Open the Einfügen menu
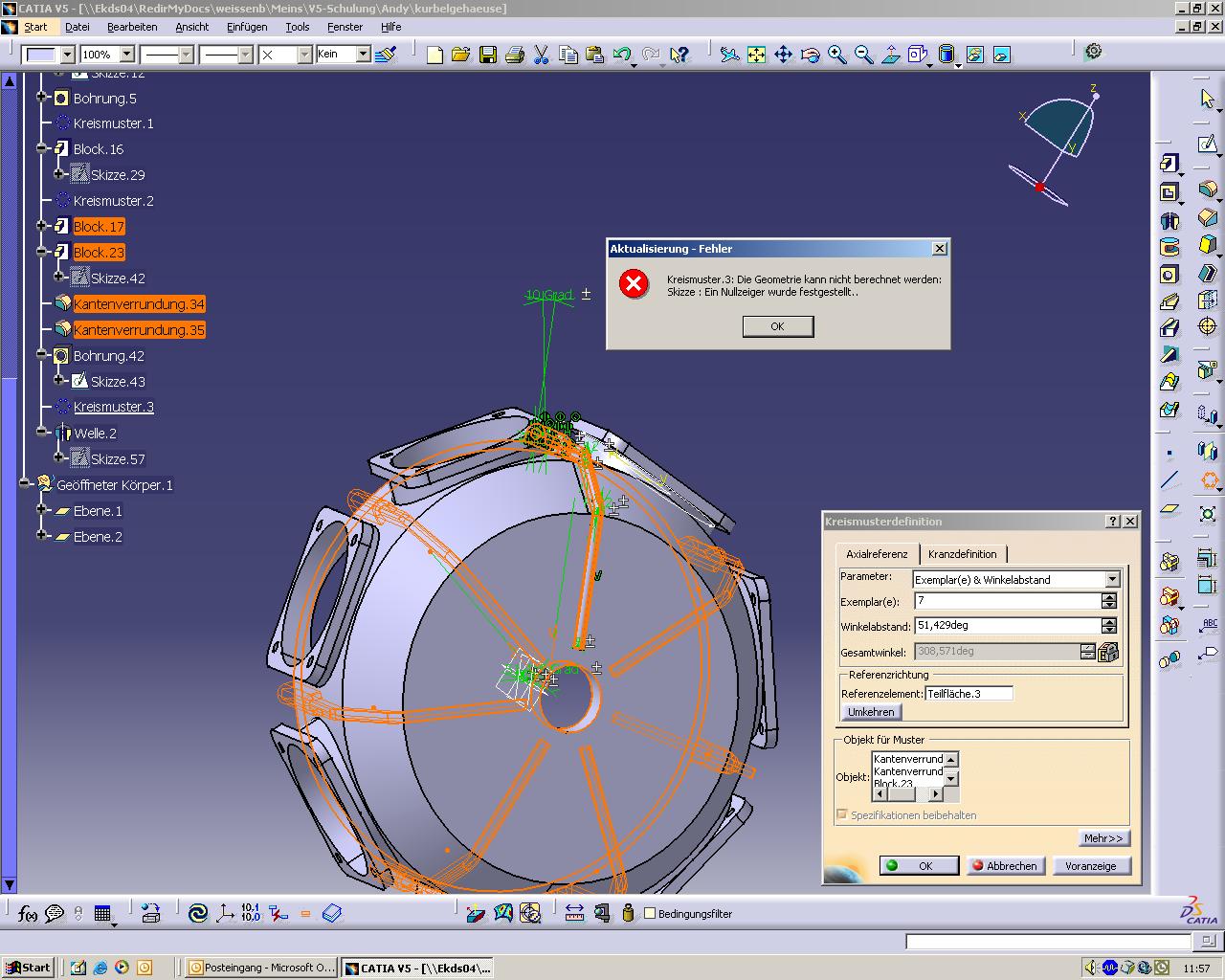The width and height of the screenshot is (1225, 980). (247, 27)
